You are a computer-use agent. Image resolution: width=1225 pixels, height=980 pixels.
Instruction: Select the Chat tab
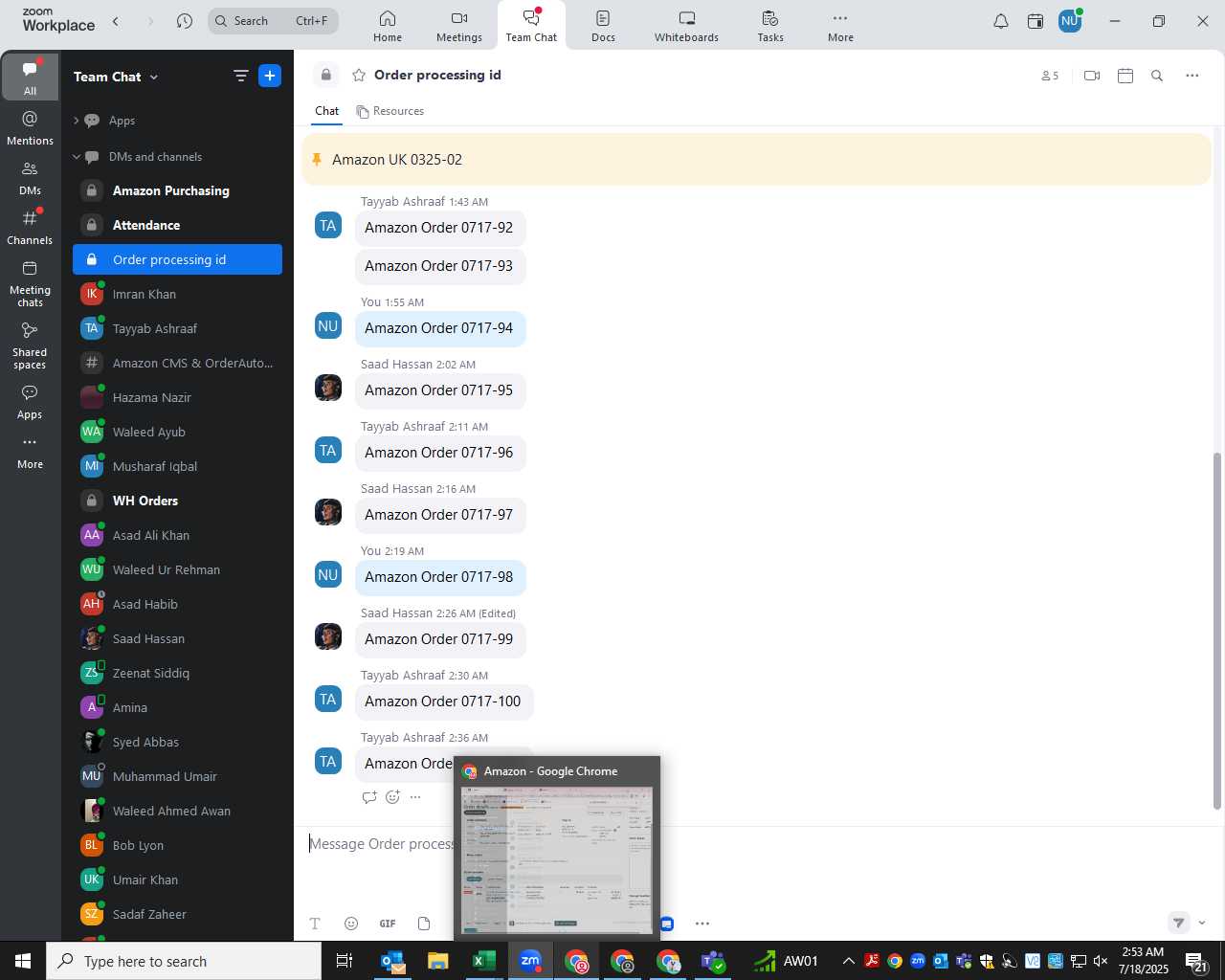(327, 111)
